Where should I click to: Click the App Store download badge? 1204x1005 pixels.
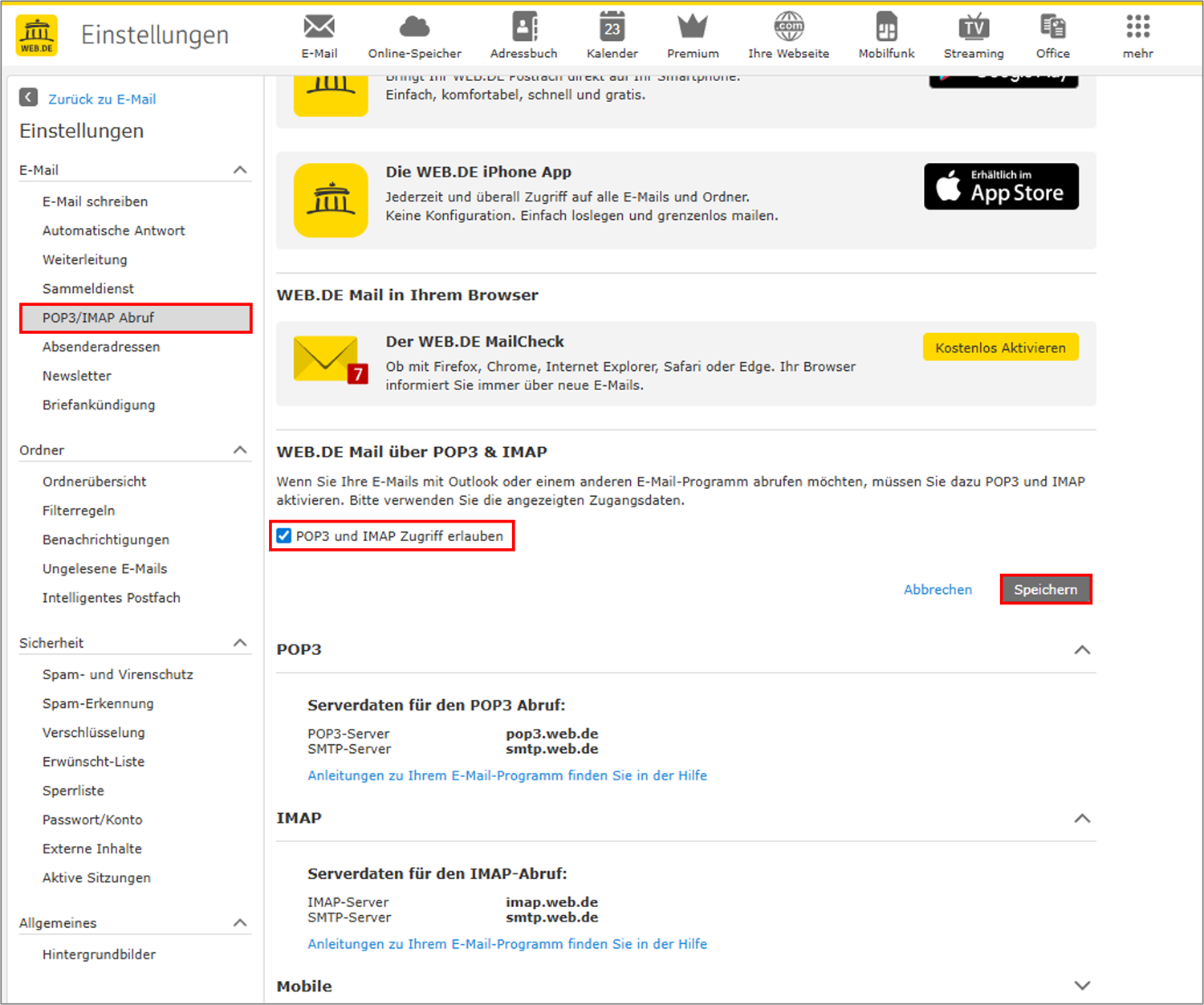(1001, 187)
